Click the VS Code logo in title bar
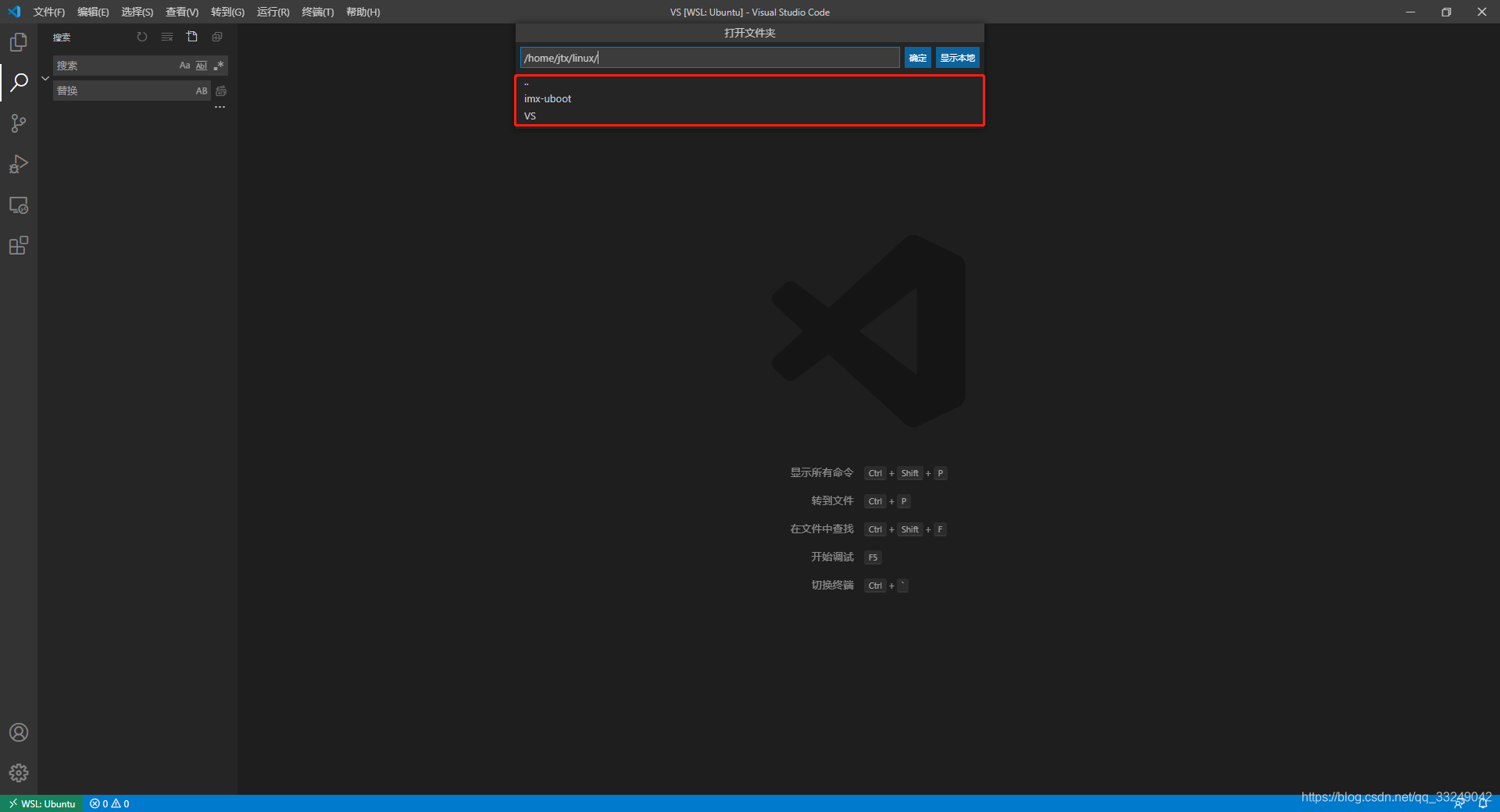This screenshot has width=1500, height=812. pyautogui.click(x=14, y=12)
